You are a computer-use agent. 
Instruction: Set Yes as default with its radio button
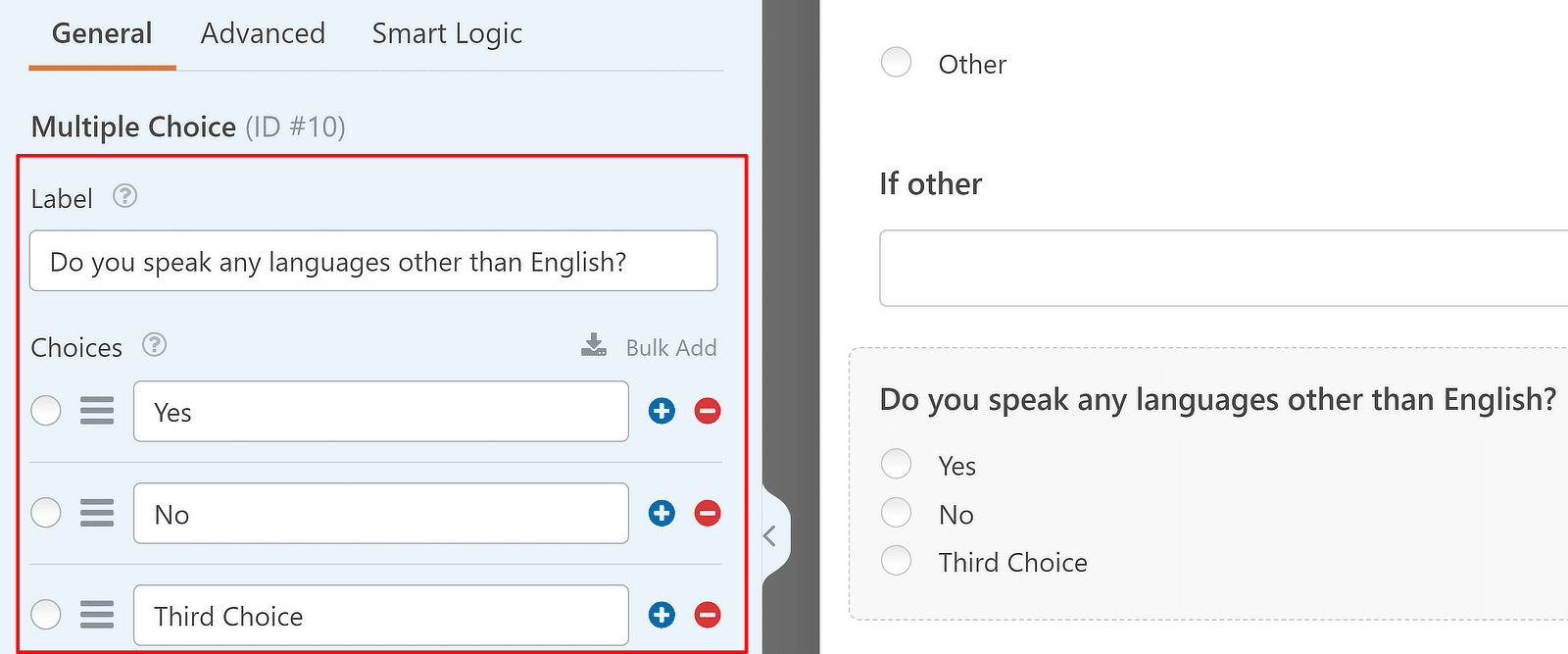[45, 411]
